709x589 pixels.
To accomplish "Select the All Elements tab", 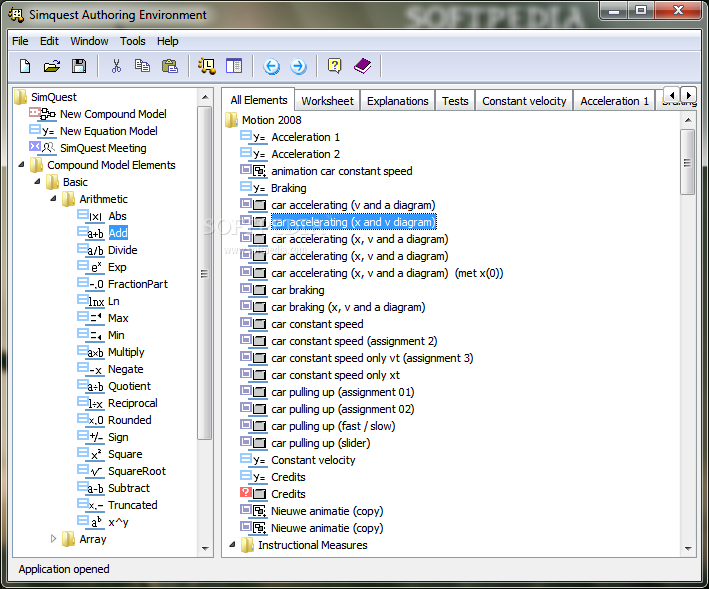I will point(259,100).
